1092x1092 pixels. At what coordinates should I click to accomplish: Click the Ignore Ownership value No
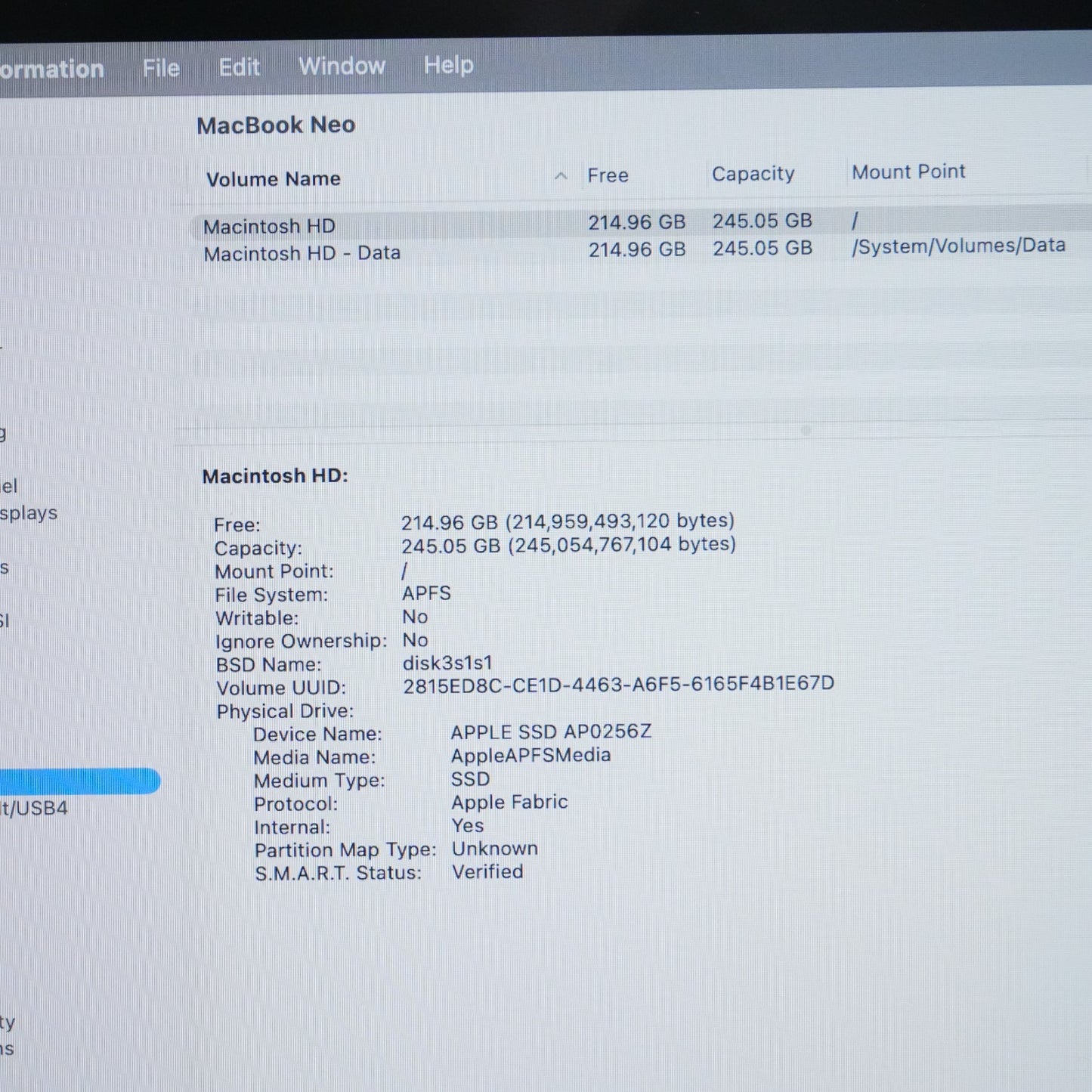(416, 640)
